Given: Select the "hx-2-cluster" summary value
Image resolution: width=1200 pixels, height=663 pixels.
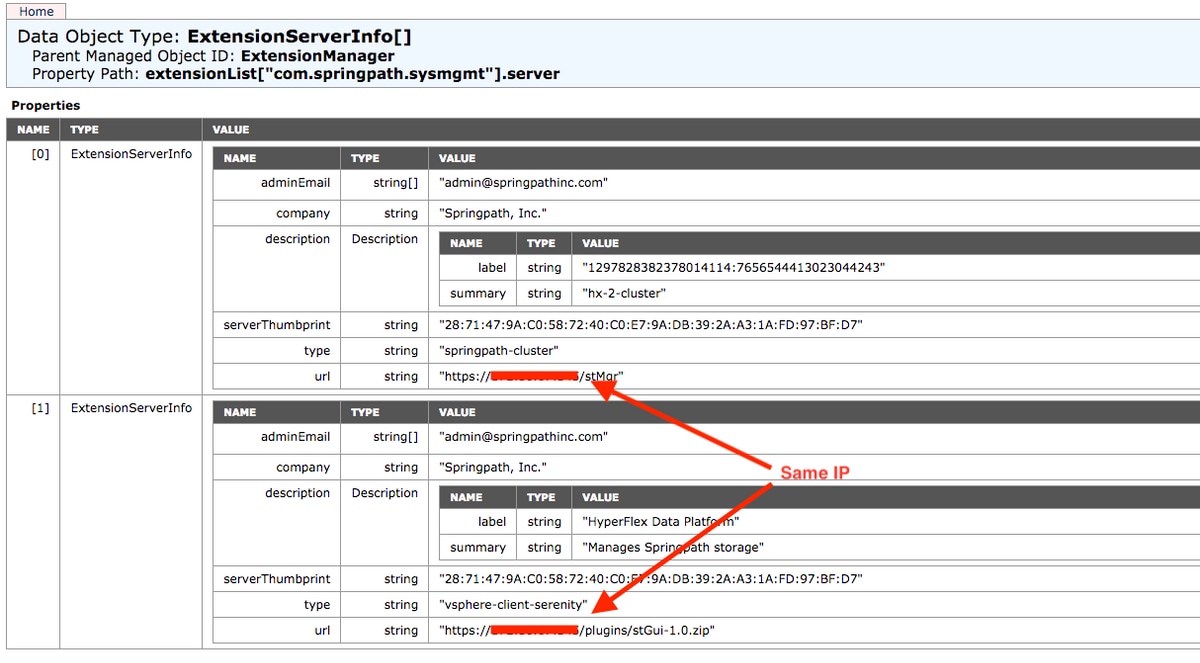Looking at the screenshot, I should point(623,294).
